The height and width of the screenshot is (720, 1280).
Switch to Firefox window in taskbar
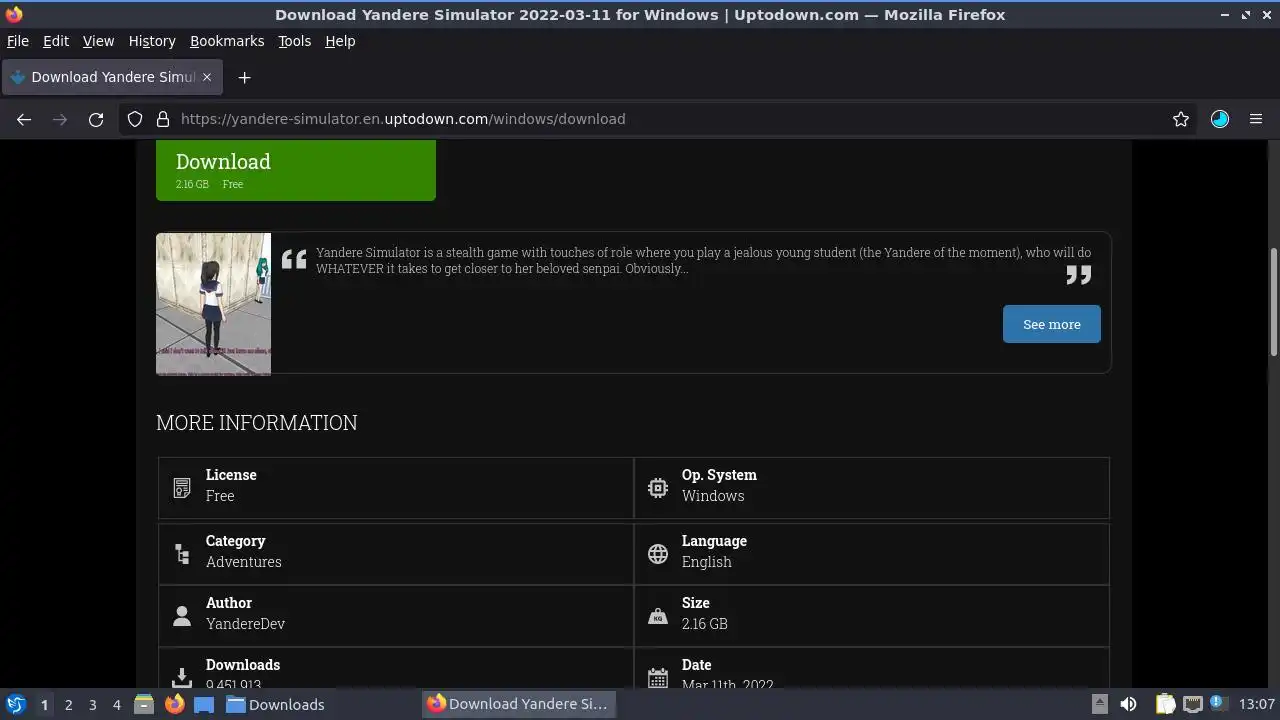519,704
